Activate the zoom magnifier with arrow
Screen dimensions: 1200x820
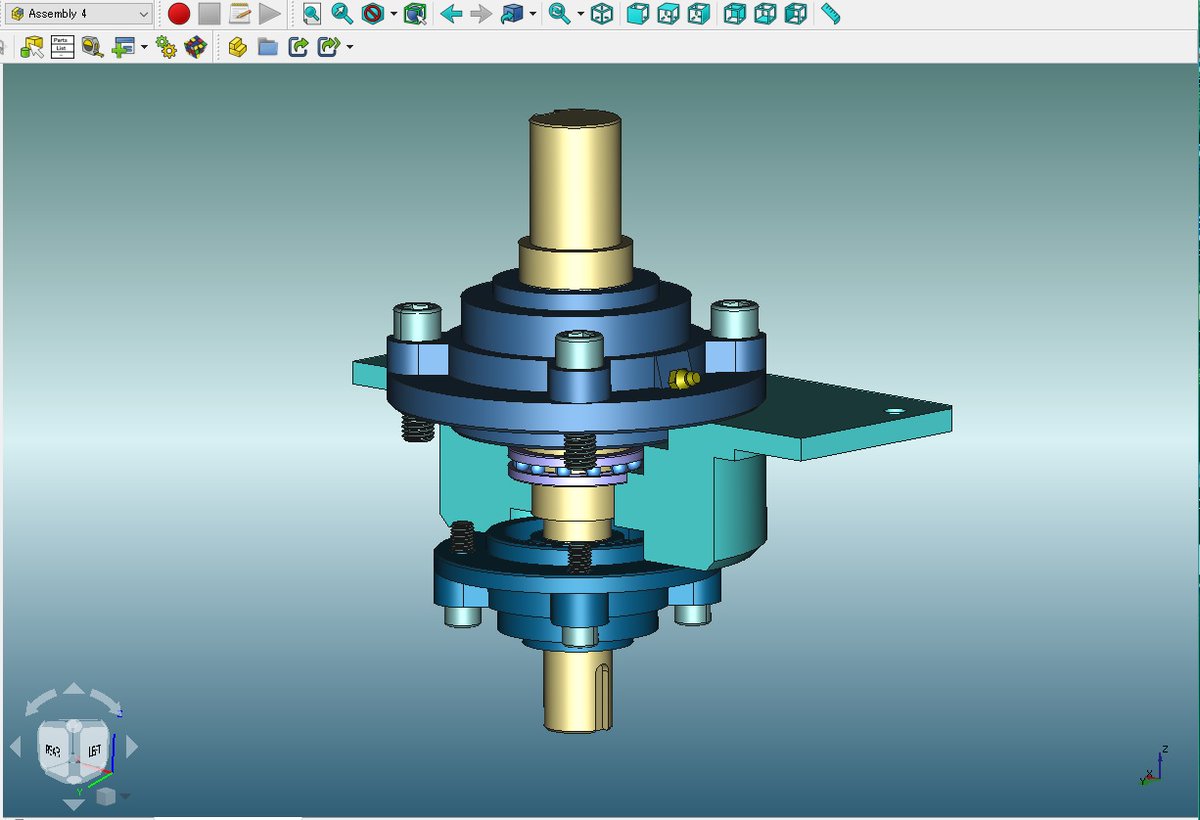(342, 14)
